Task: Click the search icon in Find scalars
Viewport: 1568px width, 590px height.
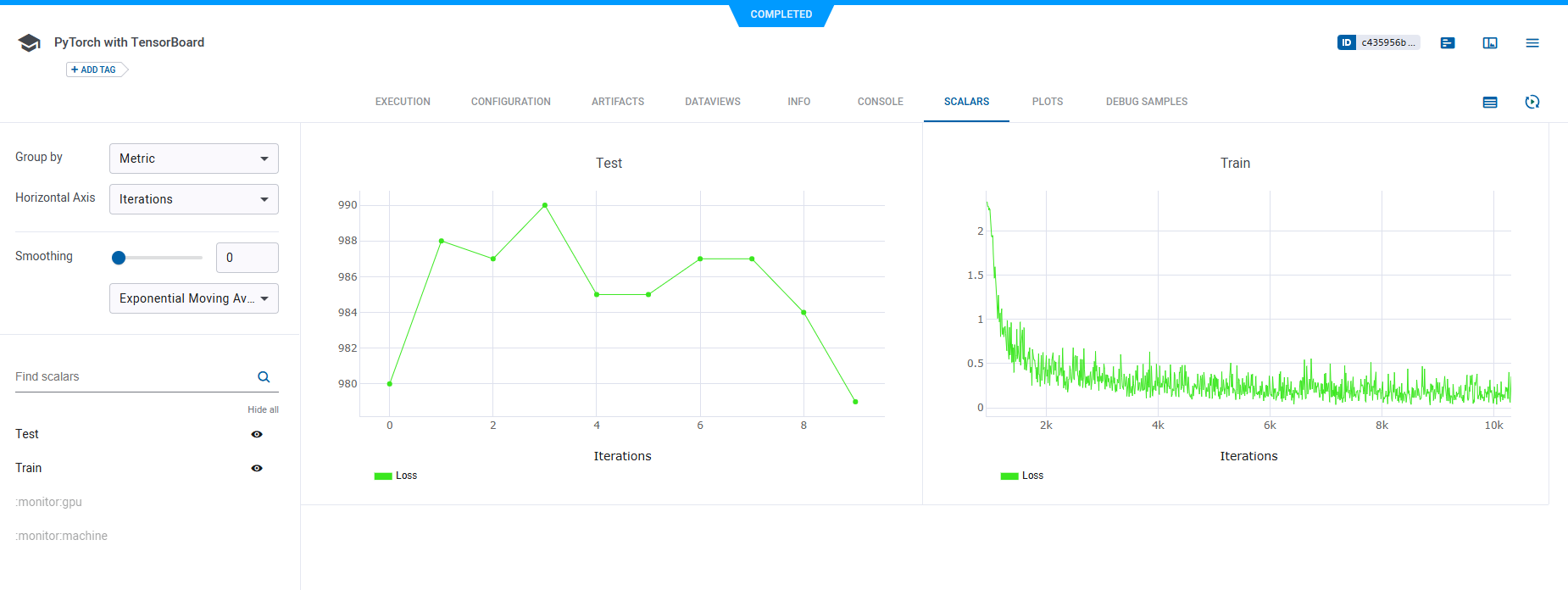Action: click(264, 377)
